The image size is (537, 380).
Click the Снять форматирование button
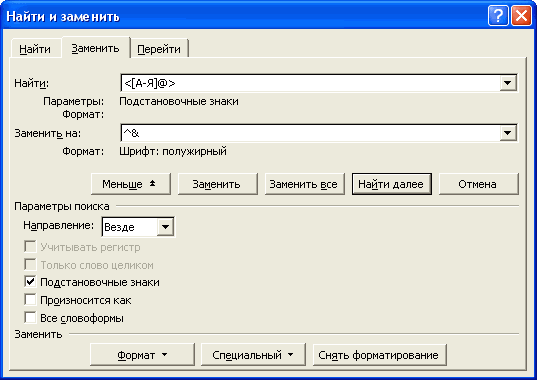[x=379, y=355]
